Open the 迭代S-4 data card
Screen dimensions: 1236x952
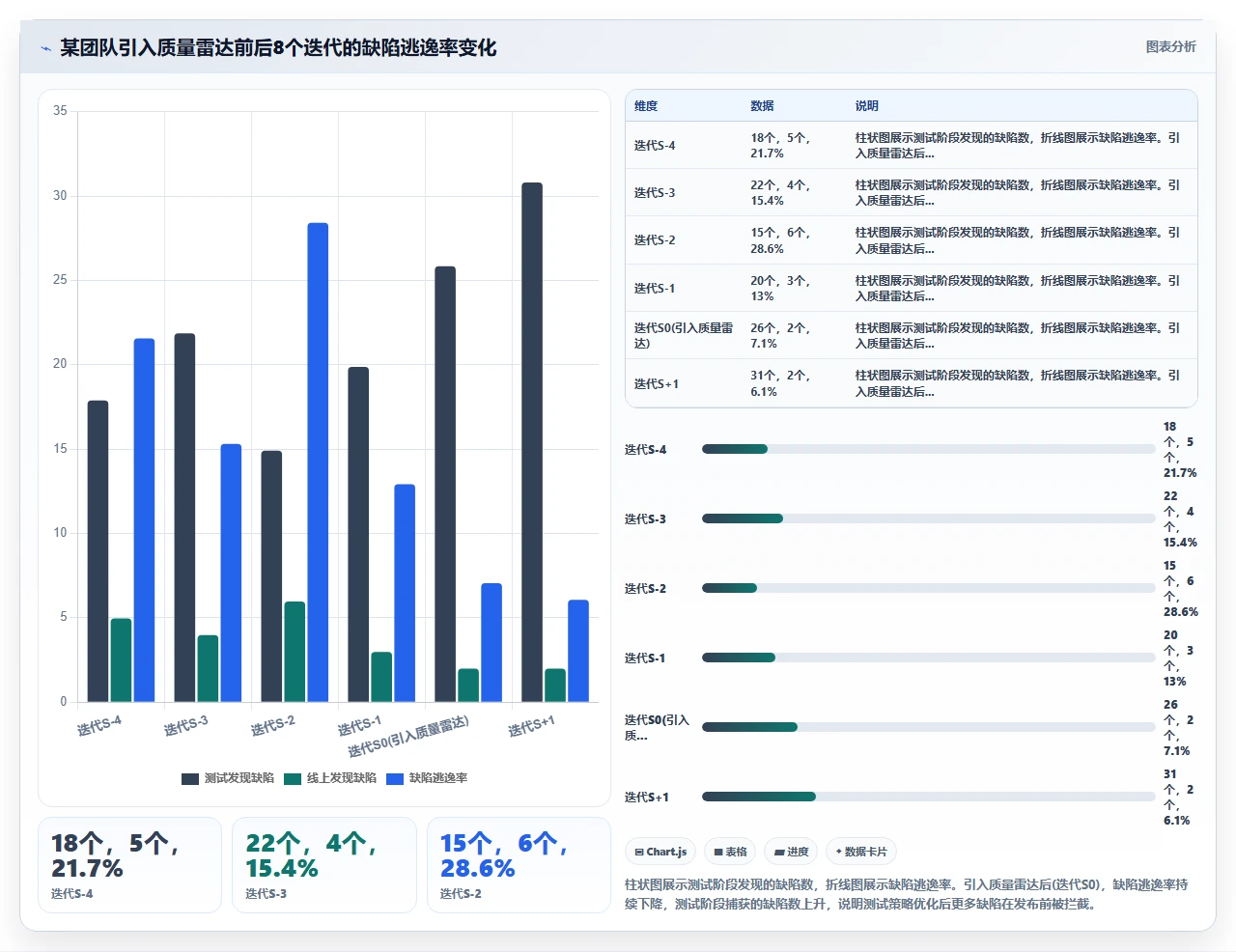(x=129, y=865)
